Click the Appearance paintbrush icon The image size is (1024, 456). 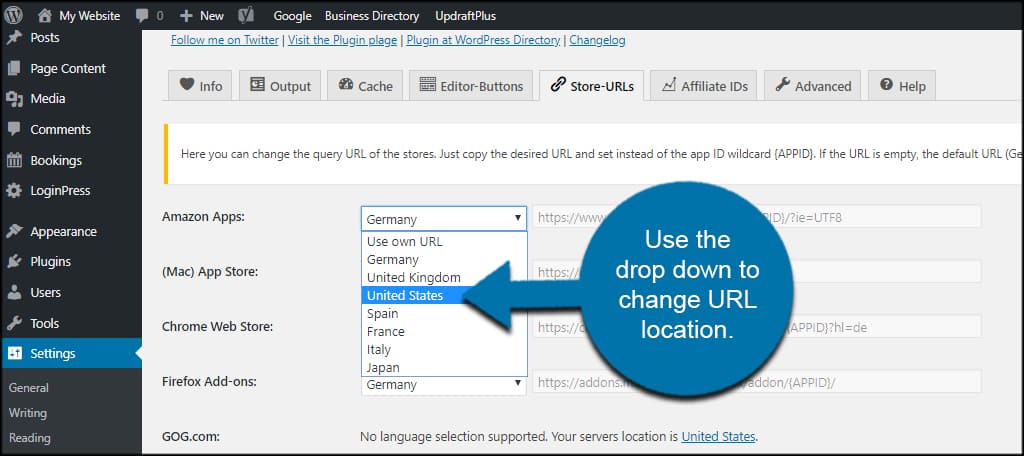coord(14,231)
